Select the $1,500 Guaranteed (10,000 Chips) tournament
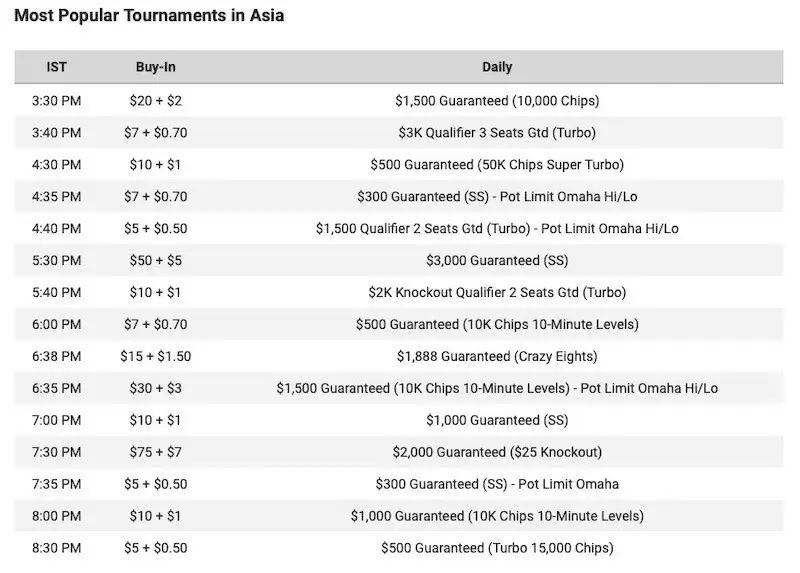800x573 pixels. tap(497, 101)
